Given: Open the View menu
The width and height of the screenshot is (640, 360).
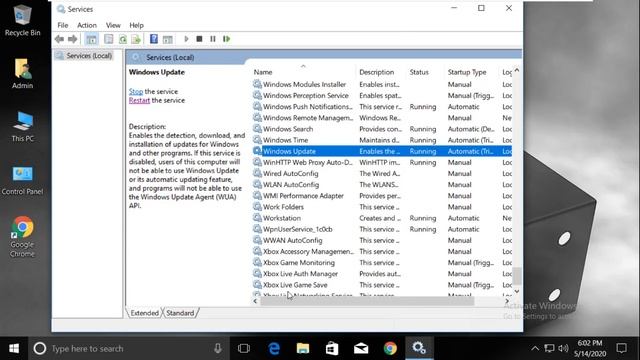Looking at the screenshot, I should 113,25.
